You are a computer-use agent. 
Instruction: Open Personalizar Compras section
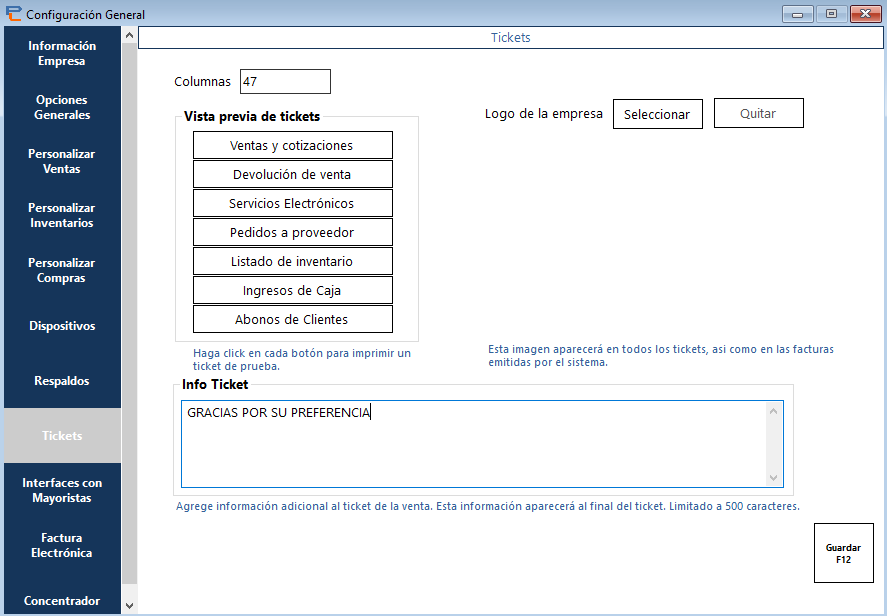(x=62, y=270)
